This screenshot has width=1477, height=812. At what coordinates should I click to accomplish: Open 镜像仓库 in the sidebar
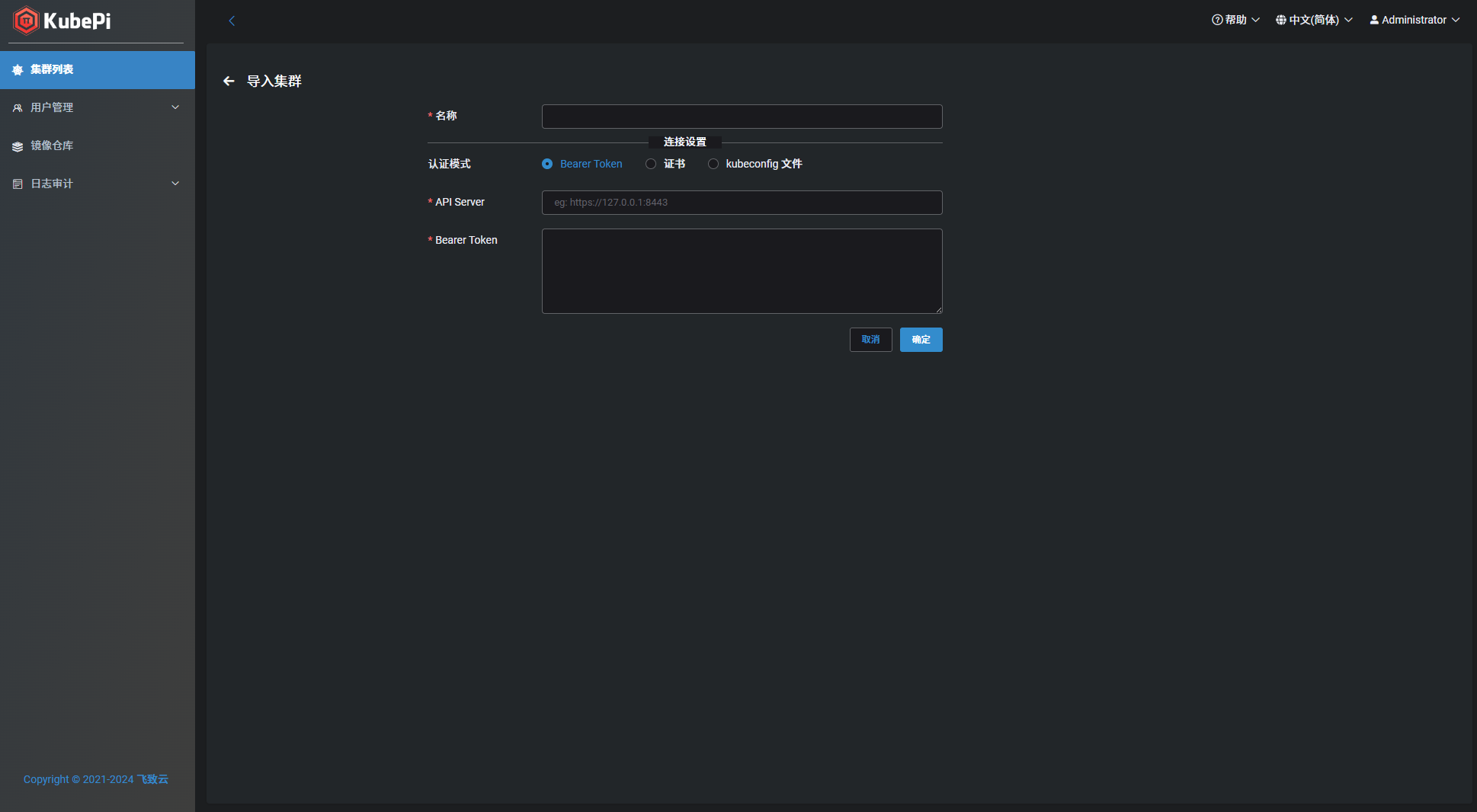click(x=98, y=146)
